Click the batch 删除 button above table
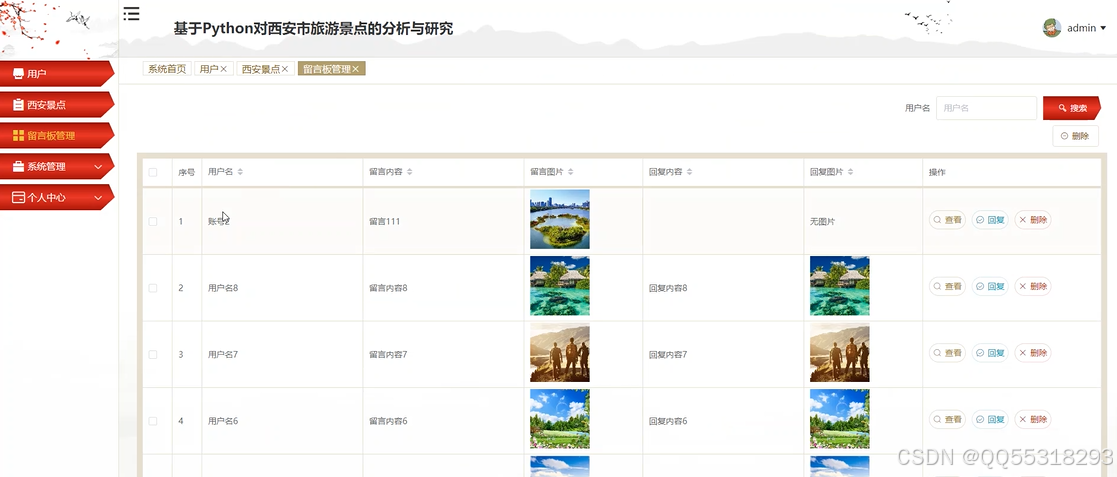Screen dimensions: 1117x477 click(x=1075, y=136)
